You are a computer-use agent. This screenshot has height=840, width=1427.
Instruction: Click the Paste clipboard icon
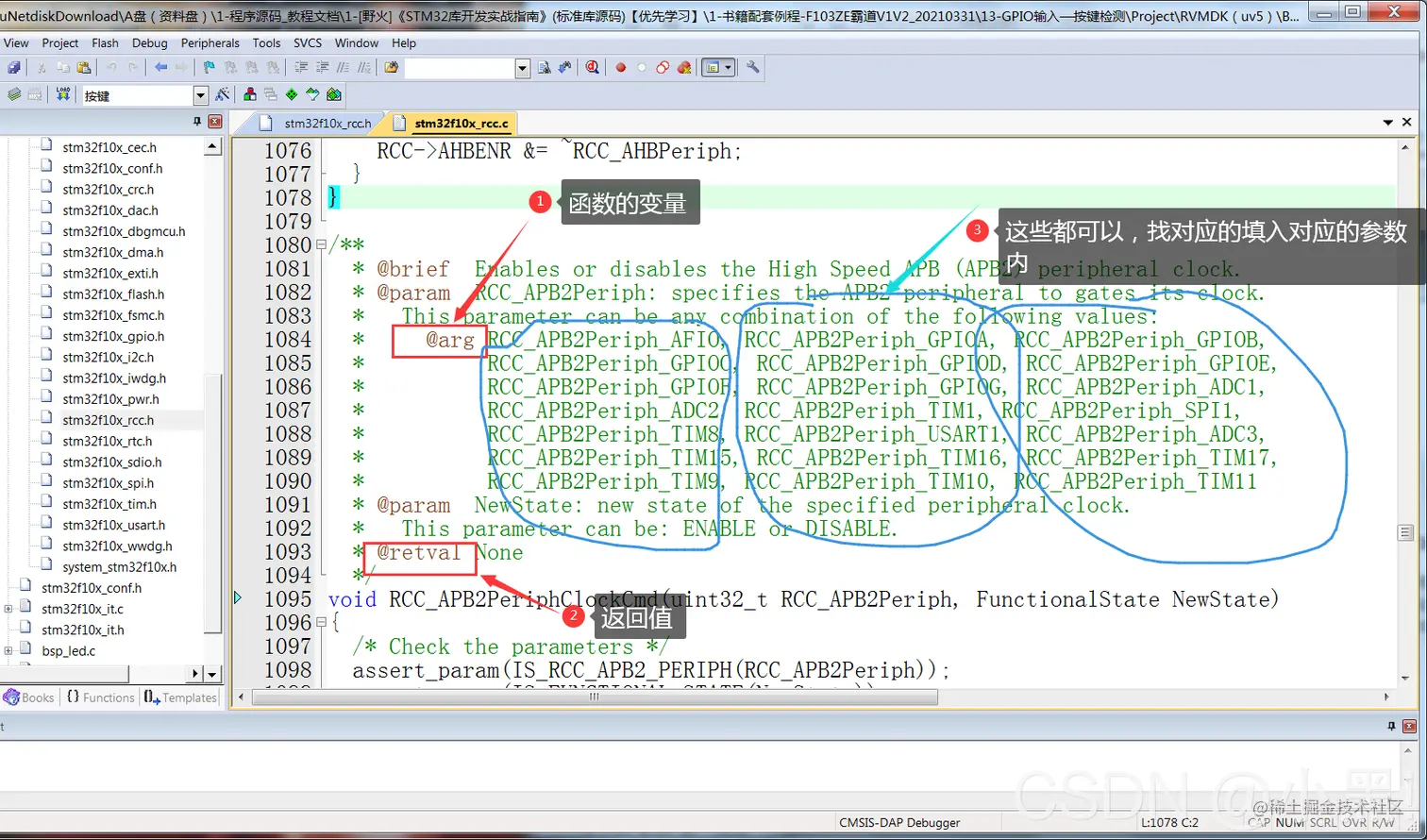click(x=84, y=68)
